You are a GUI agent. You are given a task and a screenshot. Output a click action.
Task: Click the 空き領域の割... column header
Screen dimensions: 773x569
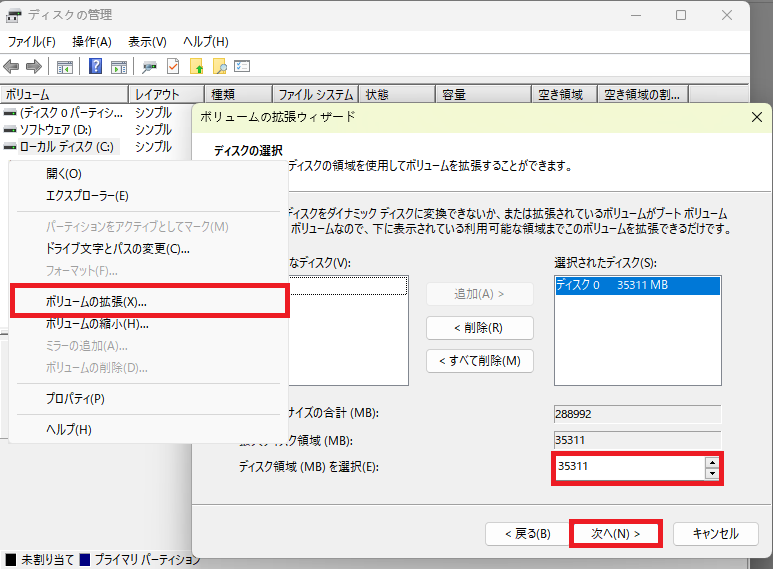point(643,94)
